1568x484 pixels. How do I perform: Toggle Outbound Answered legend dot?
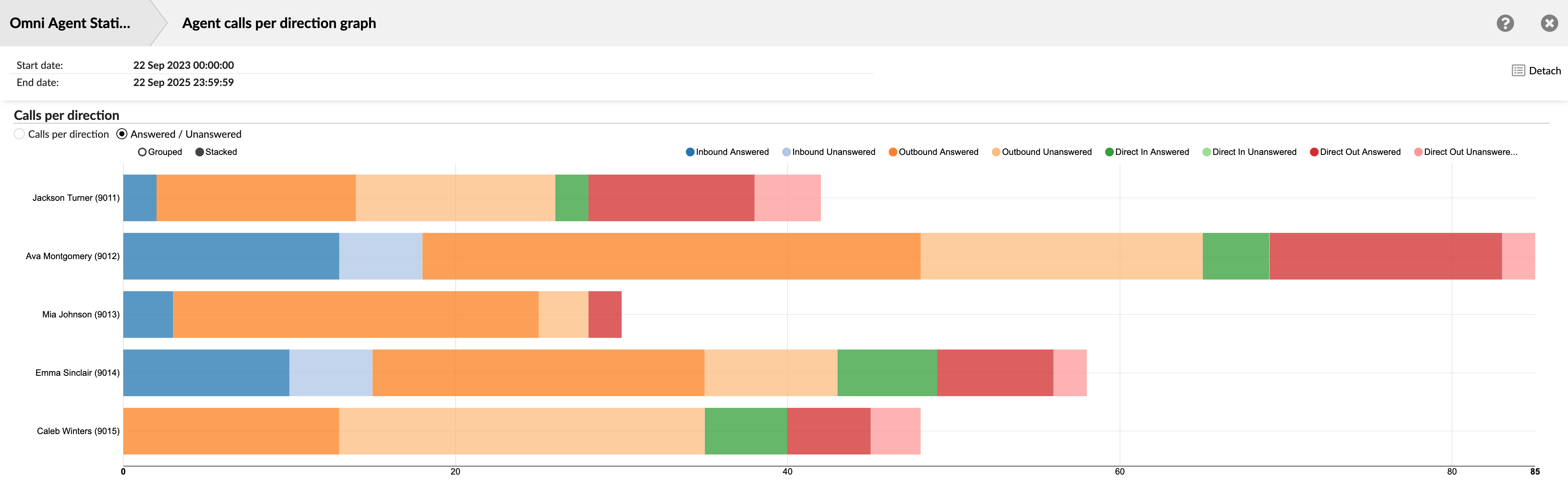click(x=892, y=152)
